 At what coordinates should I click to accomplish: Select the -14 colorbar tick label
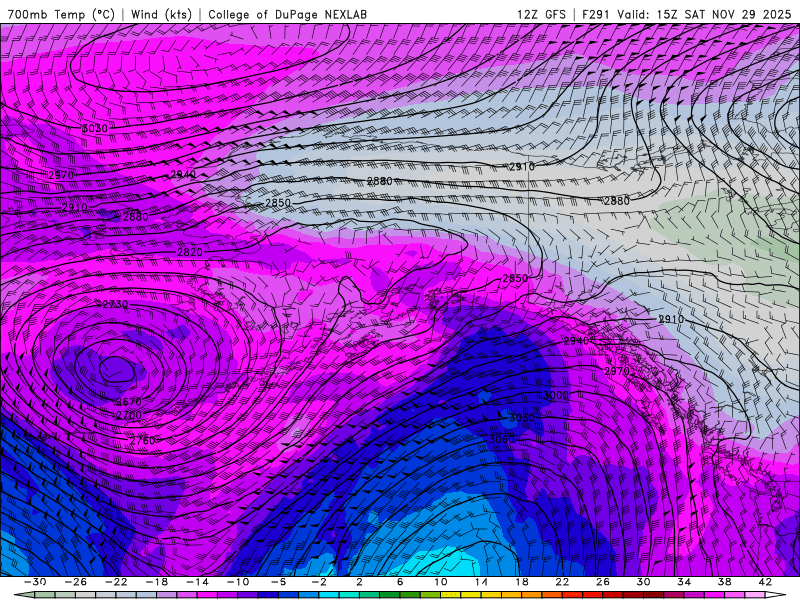197,582
